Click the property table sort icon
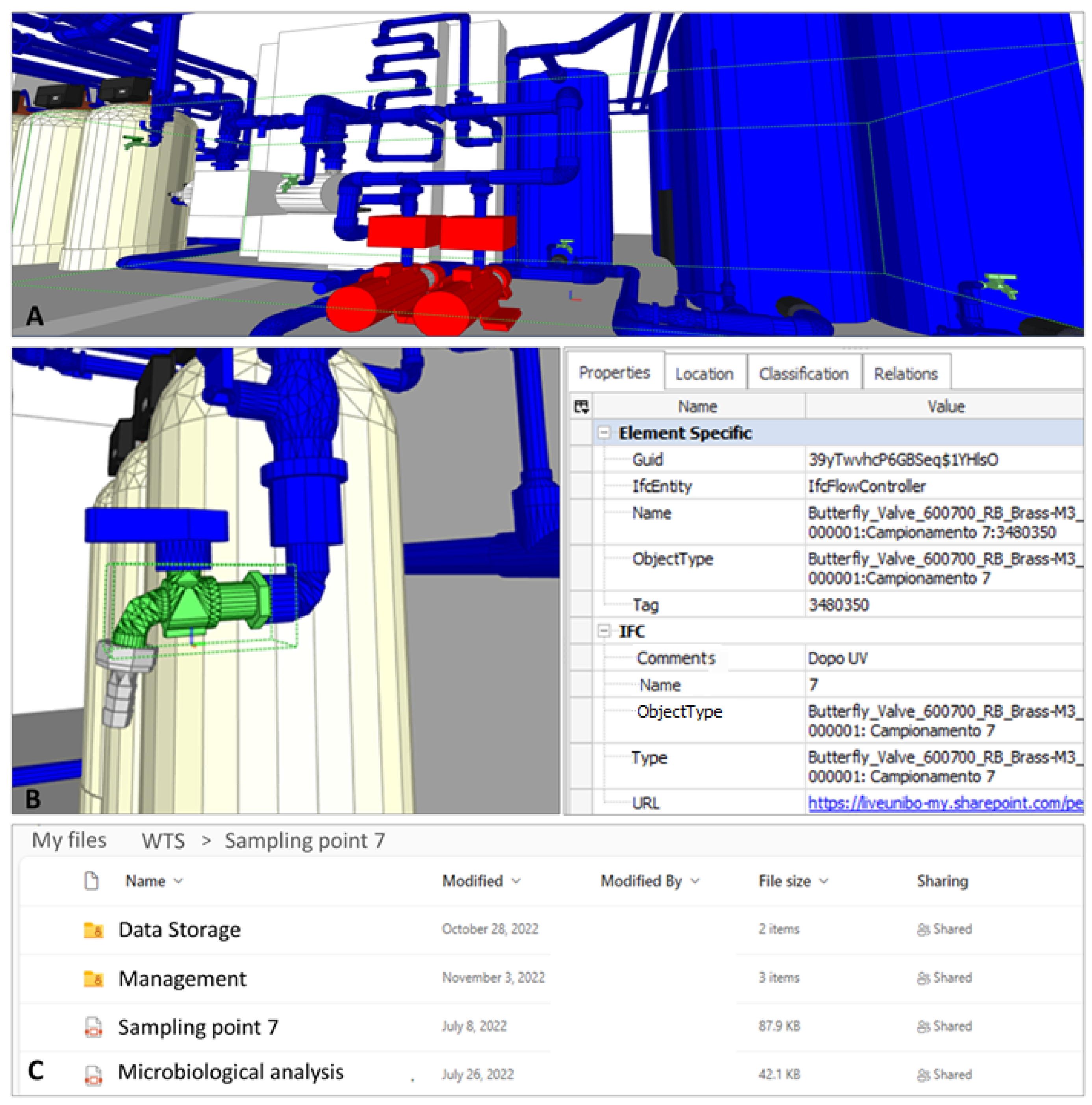The width and height of the screenshot is (1092, 1105). click(581, 407)
